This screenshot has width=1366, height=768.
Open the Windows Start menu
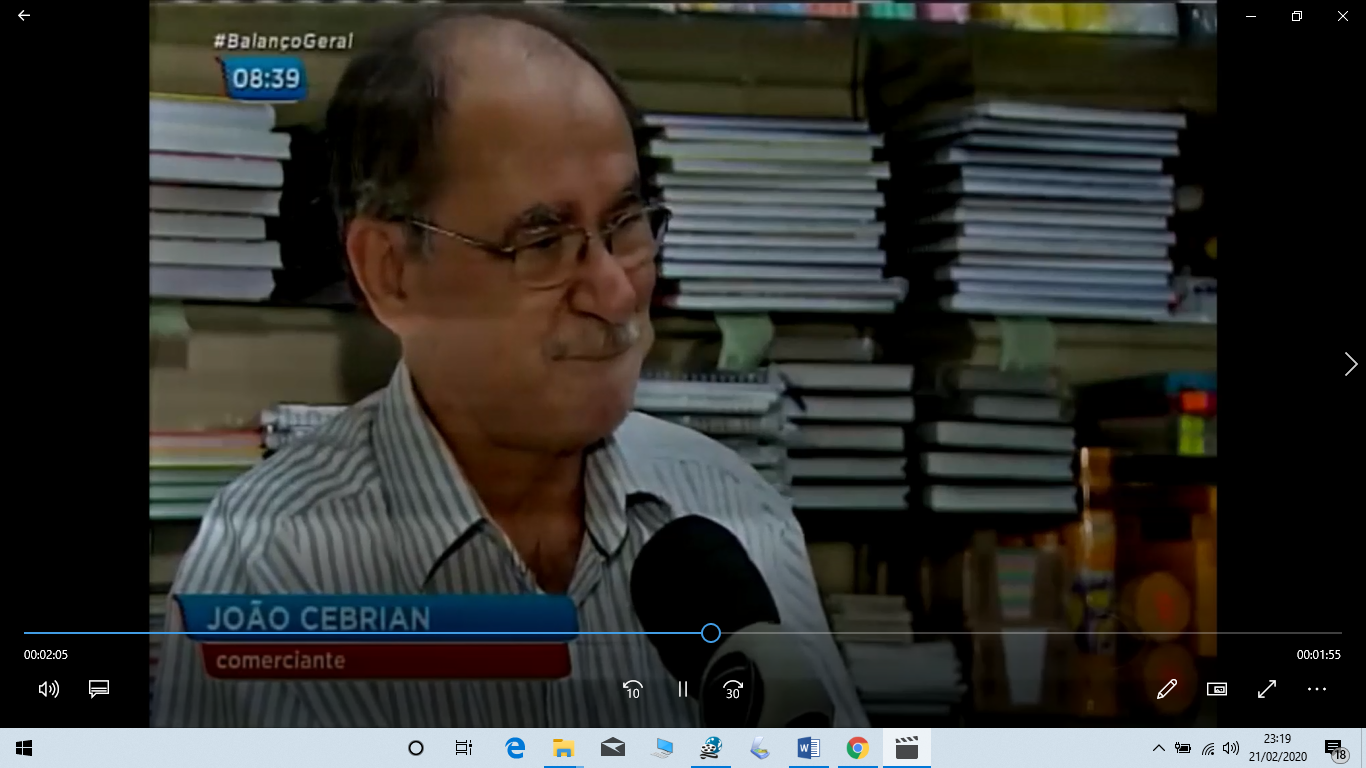point(24,748)
